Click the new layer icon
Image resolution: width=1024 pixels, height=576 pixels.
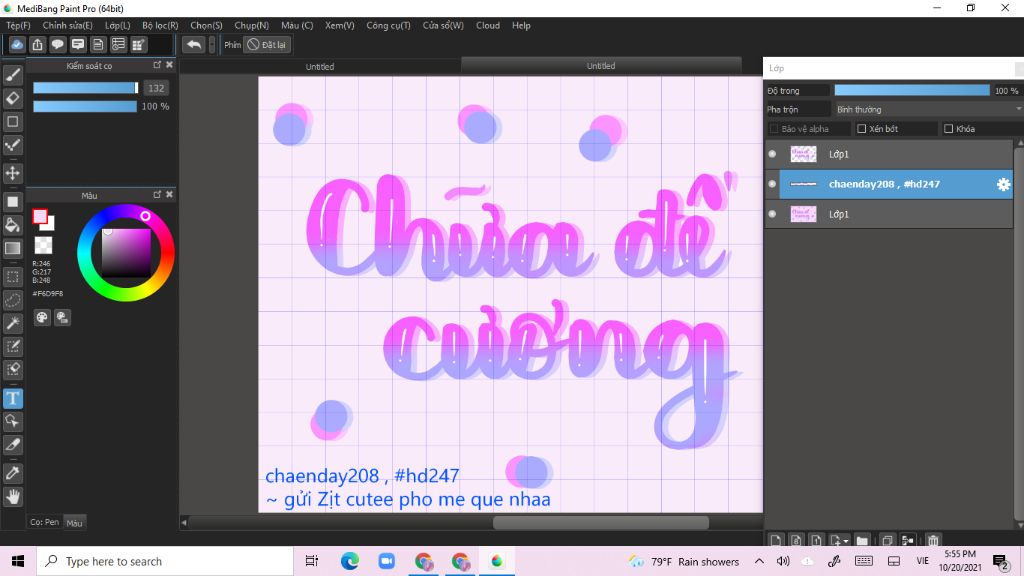(775, 540)
